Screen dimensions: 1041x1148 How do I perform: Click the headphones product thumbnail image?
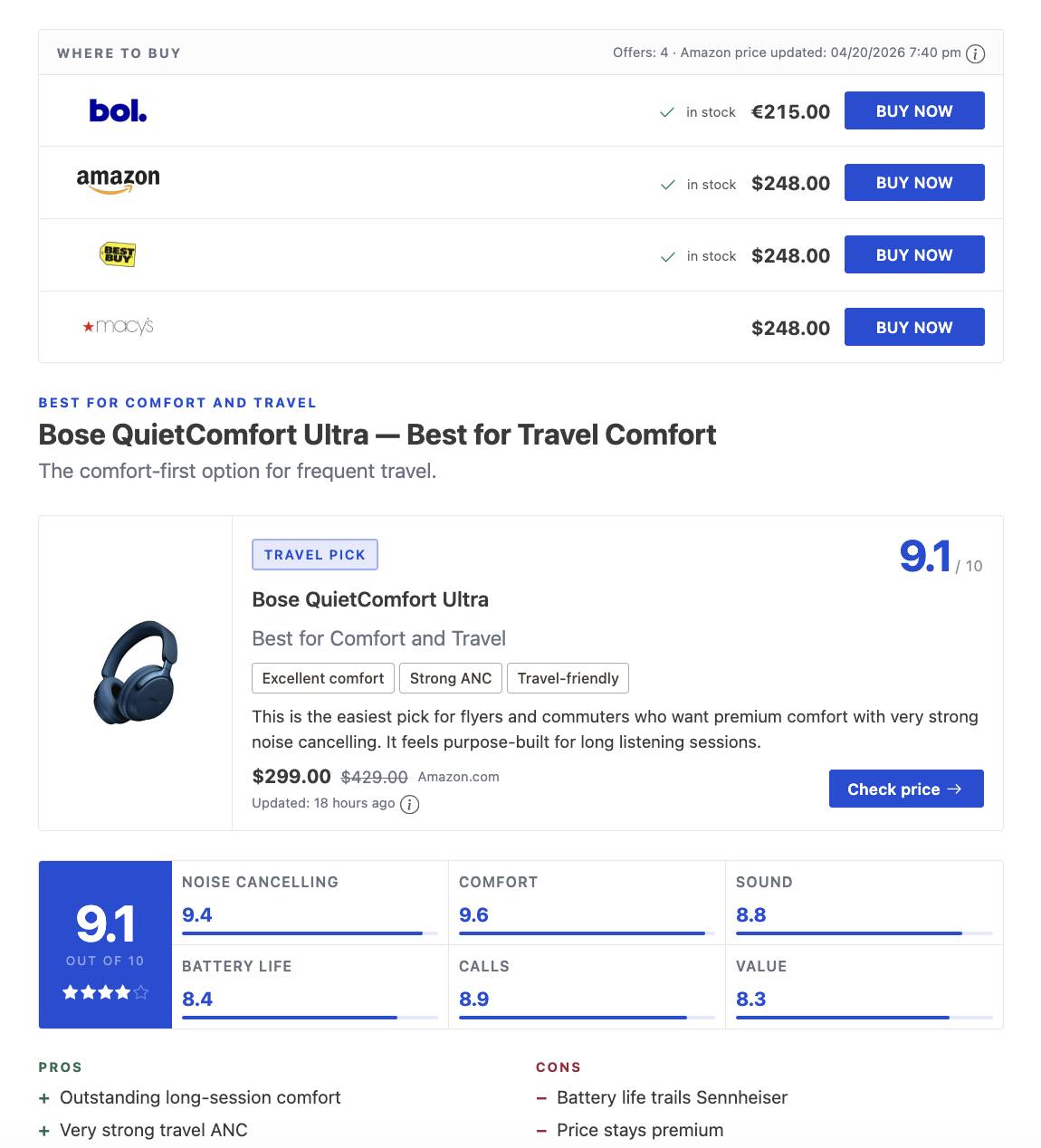pyautogui.click(x=134, y=672)
